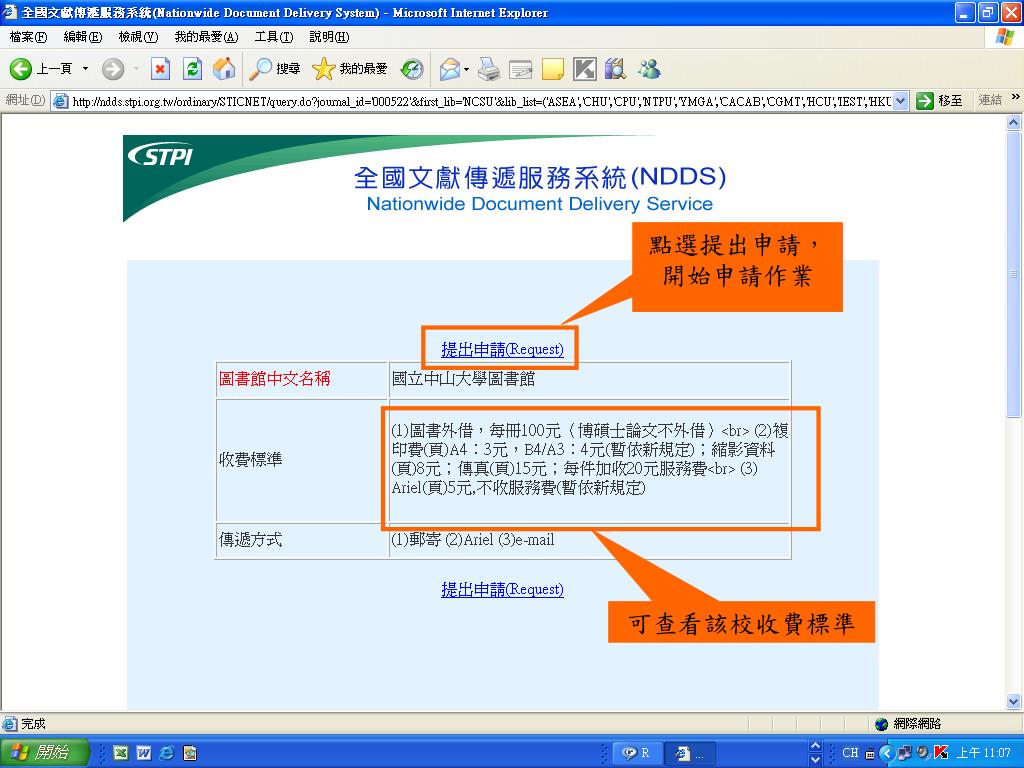This screenshot has width=1024, height=768.
Task: Click the taskbar clock 上午 11:07
Action: (x=984, y=753)
